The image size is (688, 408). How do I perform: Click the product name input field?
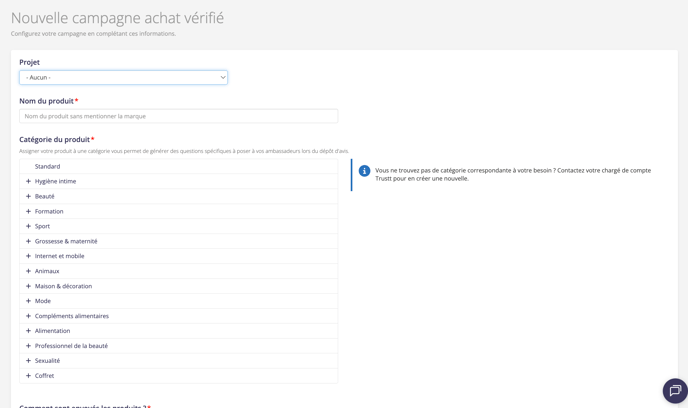tap(178, 116)
